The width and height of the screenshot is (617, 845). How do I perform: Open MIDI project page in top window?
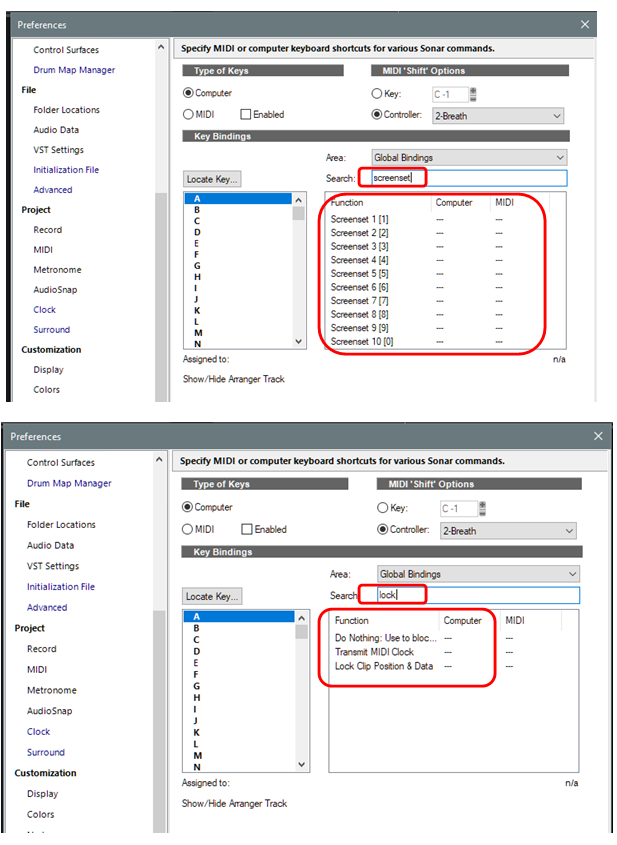click(x=43, y=250)
